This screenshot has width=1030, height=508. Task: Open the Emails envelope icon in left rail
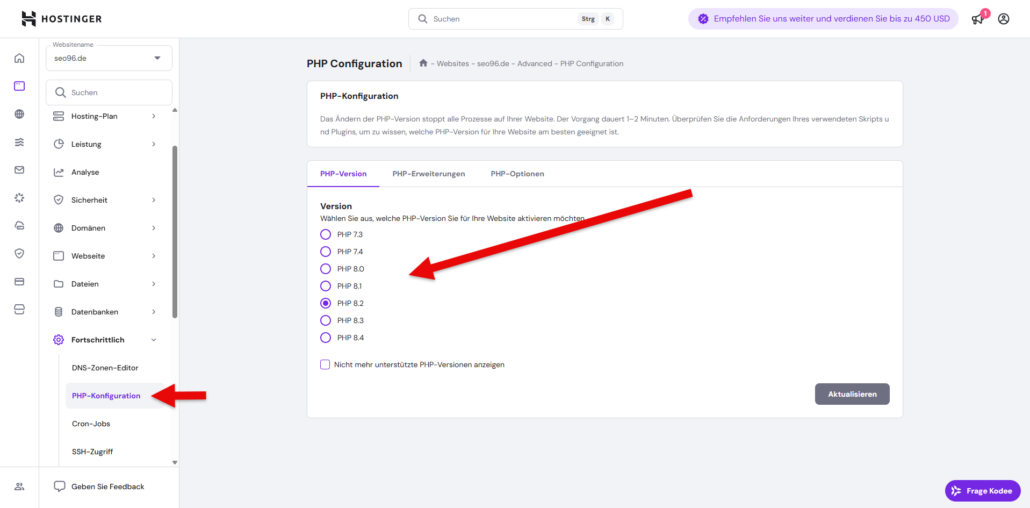[19, 170]
